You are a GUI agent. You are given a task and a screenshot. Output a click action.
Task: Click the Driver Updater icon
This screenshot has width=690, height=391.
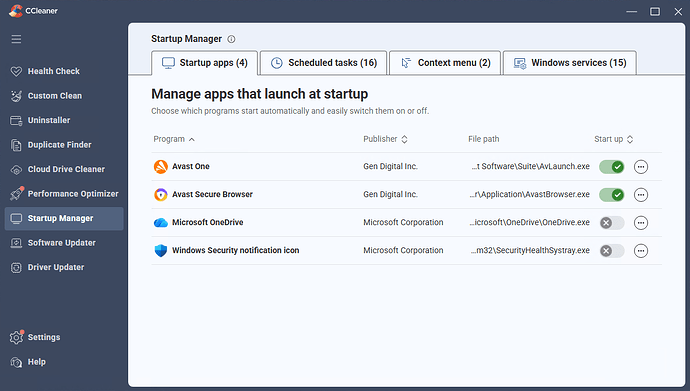pos(16,267)
